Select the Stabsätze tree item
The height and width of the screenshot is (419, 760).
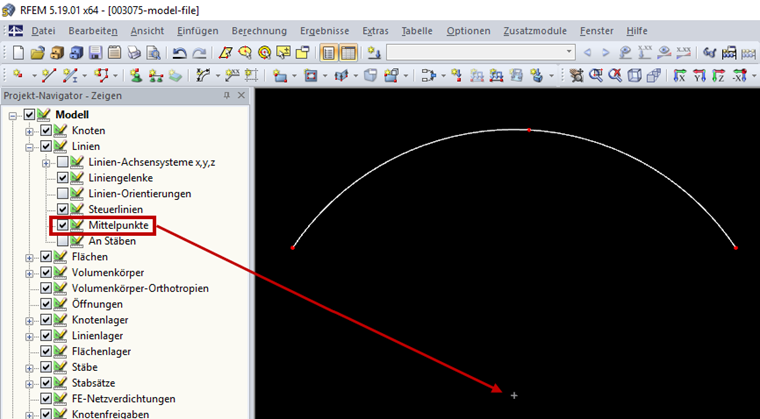(x=94, y=383)
